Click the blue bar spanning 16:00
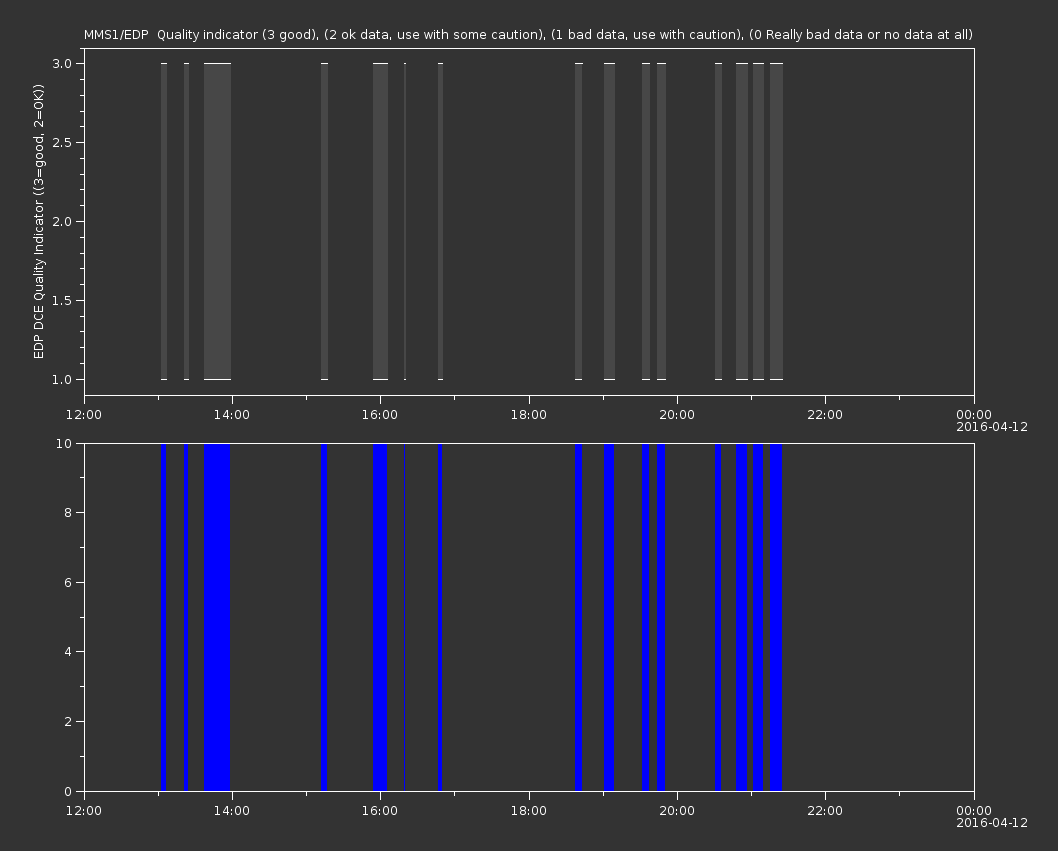 [x=380, y=617]
